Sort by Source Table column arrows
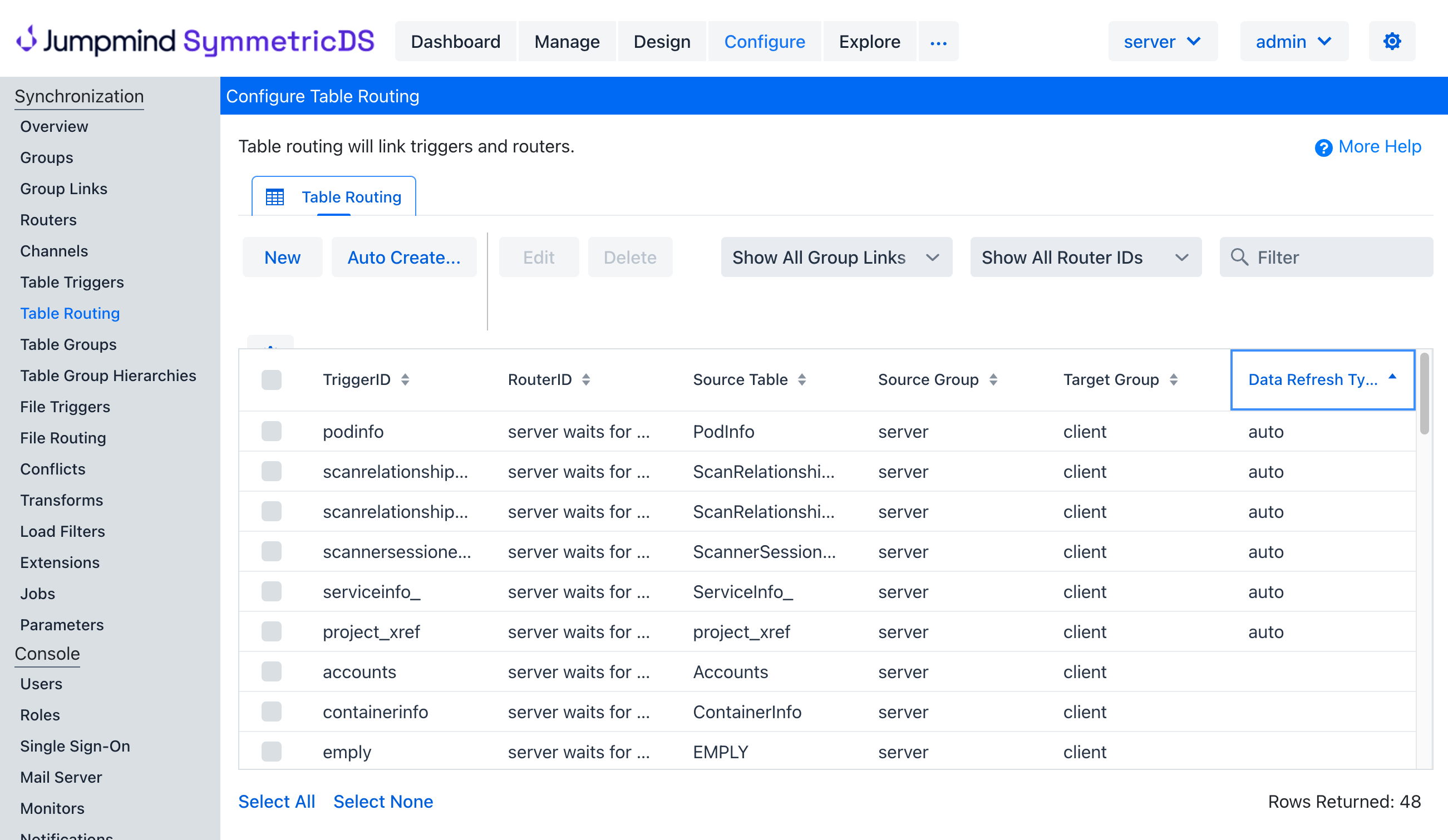 801,379
